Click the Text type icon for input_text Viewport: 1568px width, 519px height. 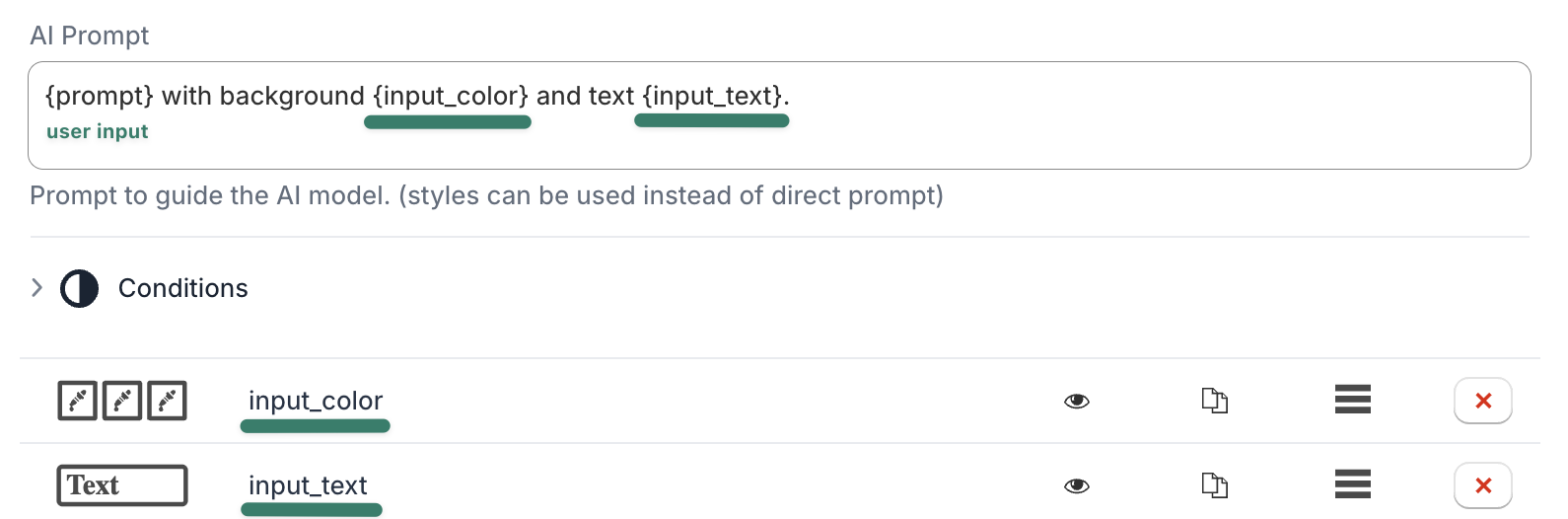pos(122,485)
